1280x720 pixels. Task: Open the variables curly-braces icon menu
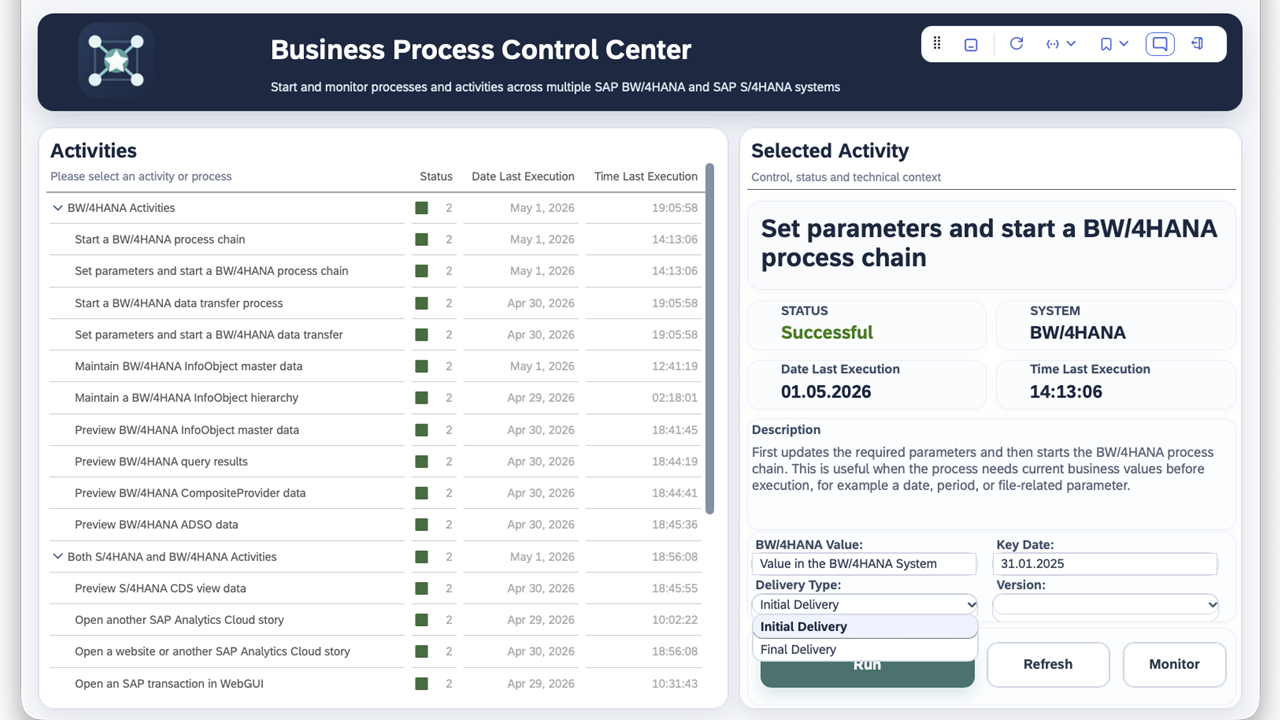[x=1060, y=44]
